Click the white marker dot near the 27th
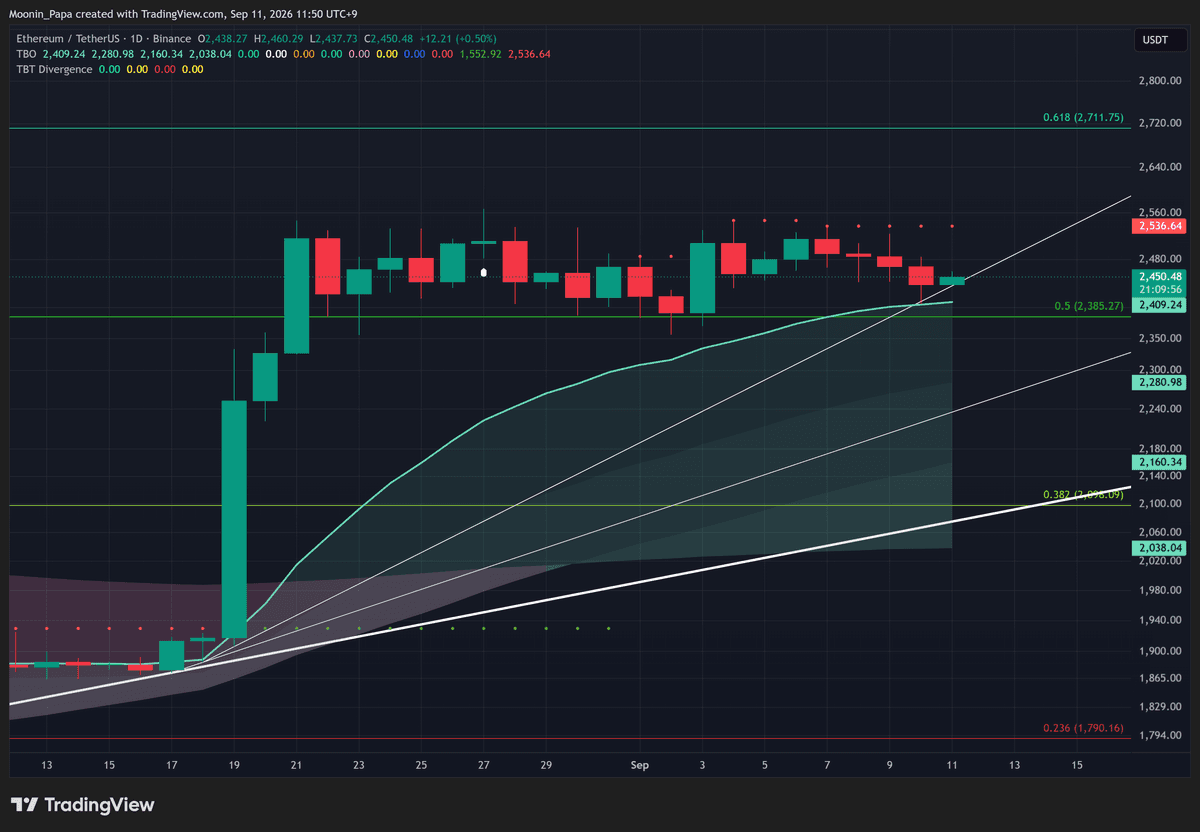 [x=484, y=271]
